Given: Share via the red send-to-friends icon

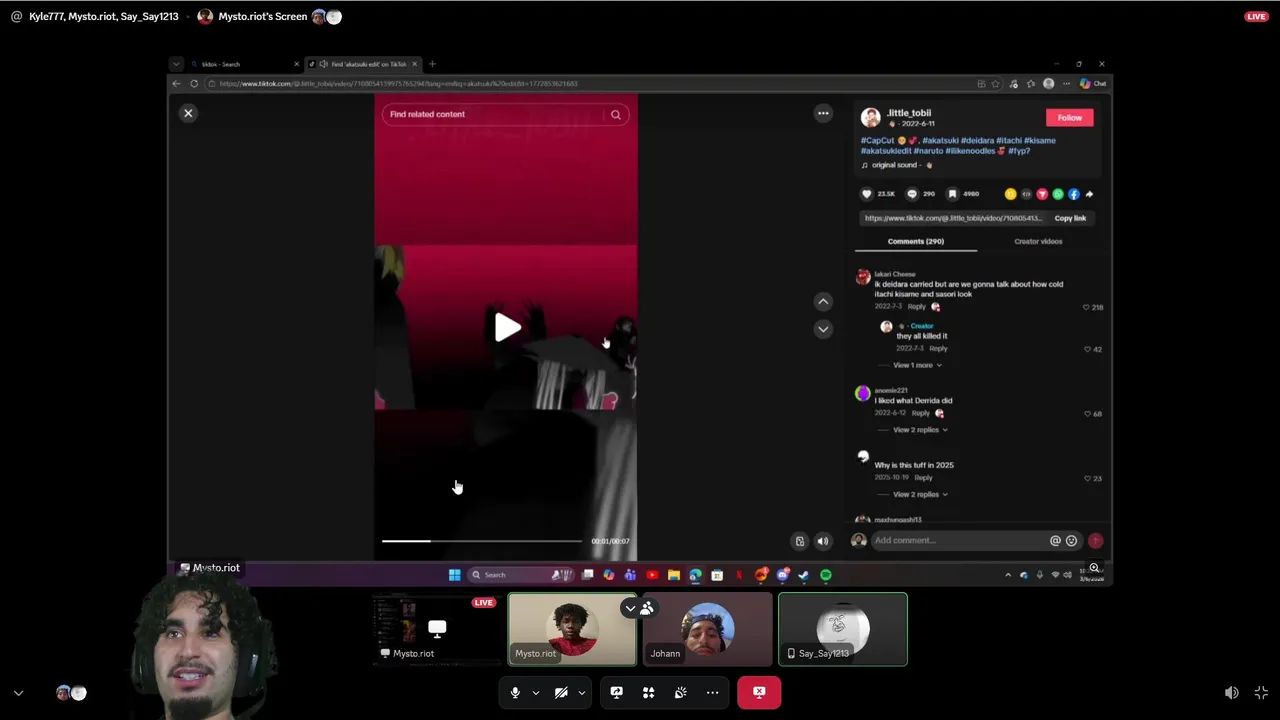Looking at the screenshot, I should pyautogui.click(x=1042, y=194).
